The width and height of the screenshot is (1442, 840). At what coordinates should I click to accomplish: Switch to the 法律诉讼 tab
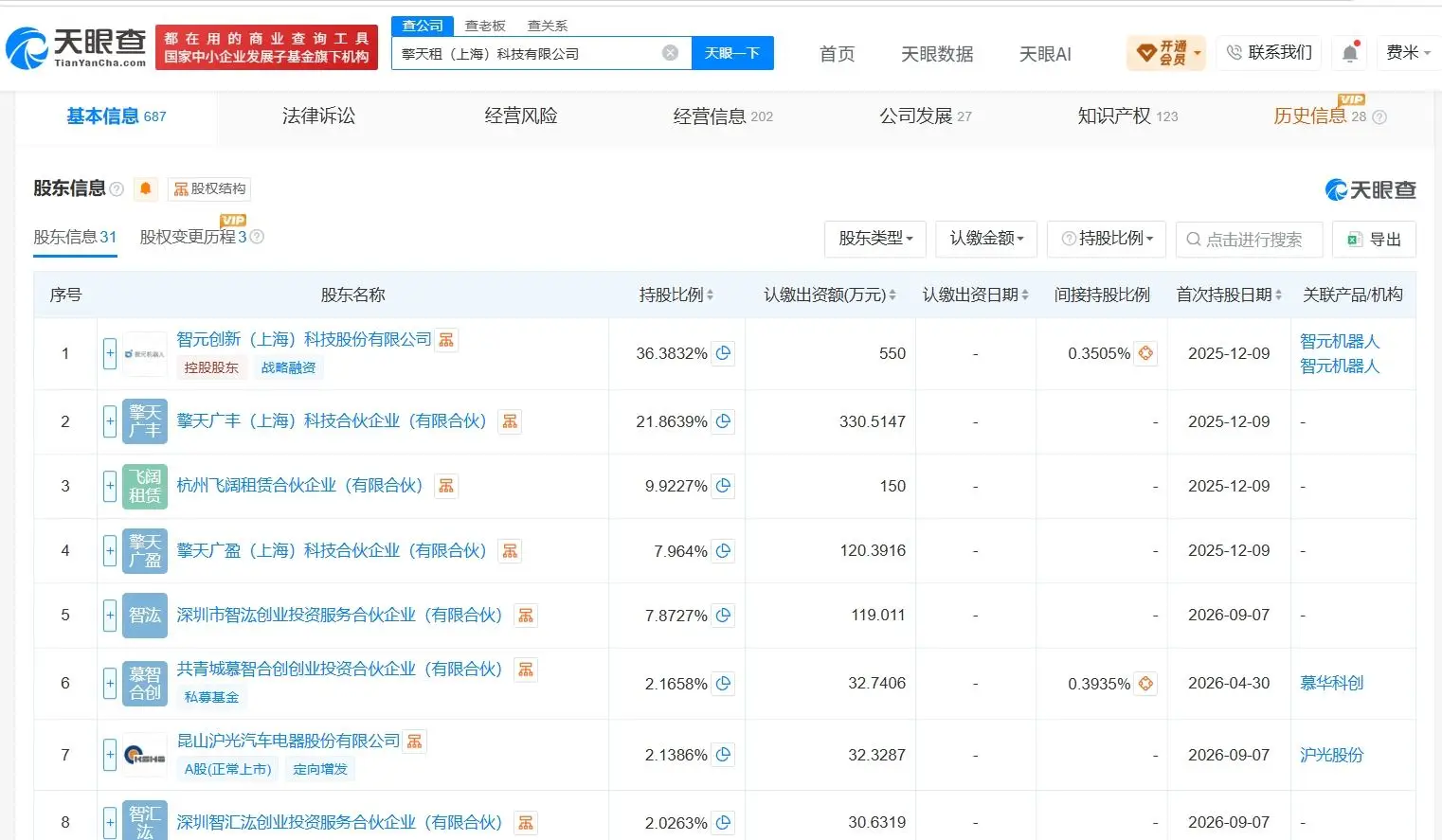318,116
